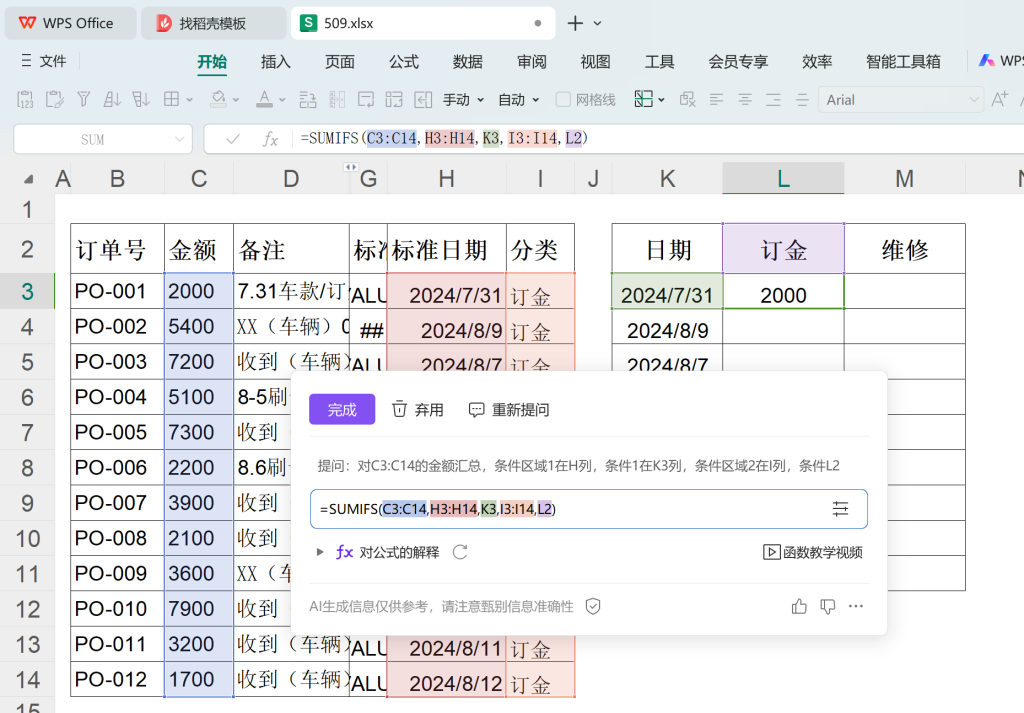
Task: Open the borders dropdown arrow
Action: (189, 100)
